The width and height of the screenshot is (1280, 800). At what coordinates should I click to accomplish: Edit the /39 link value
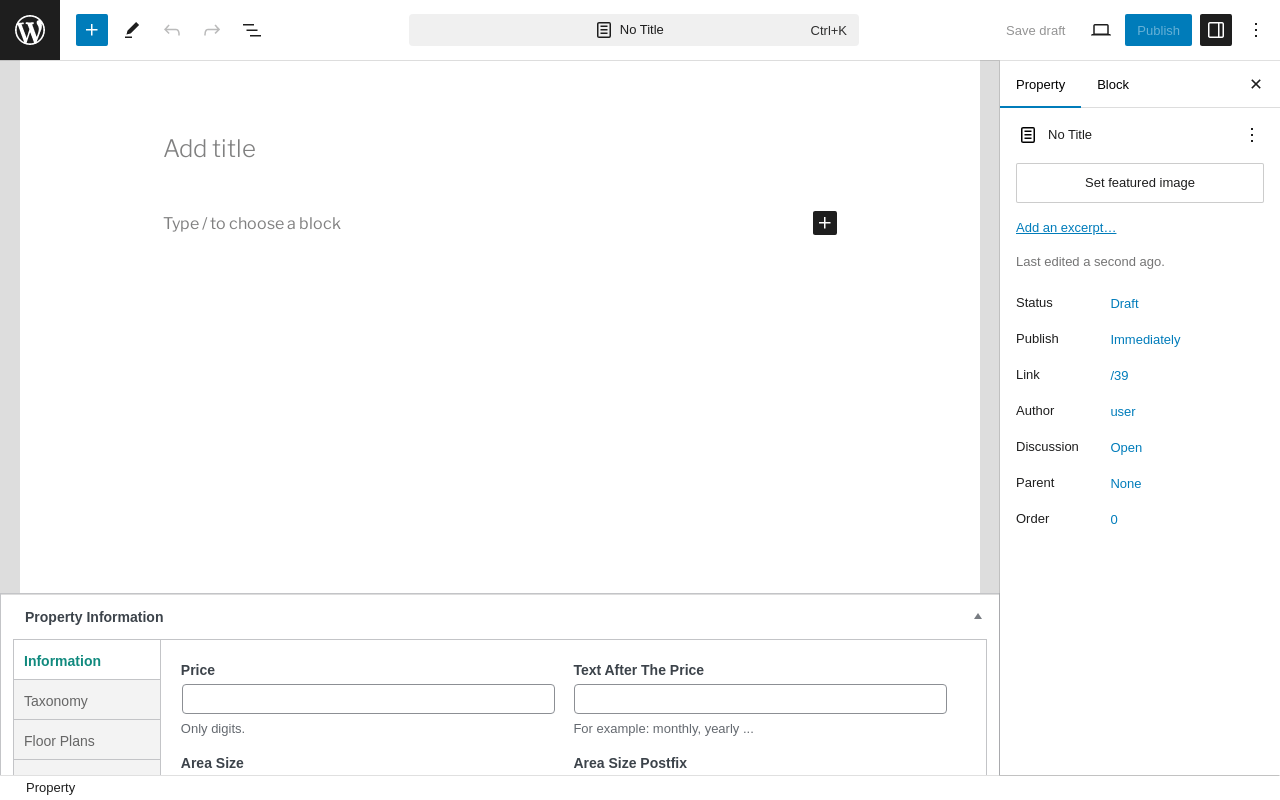1119,375
